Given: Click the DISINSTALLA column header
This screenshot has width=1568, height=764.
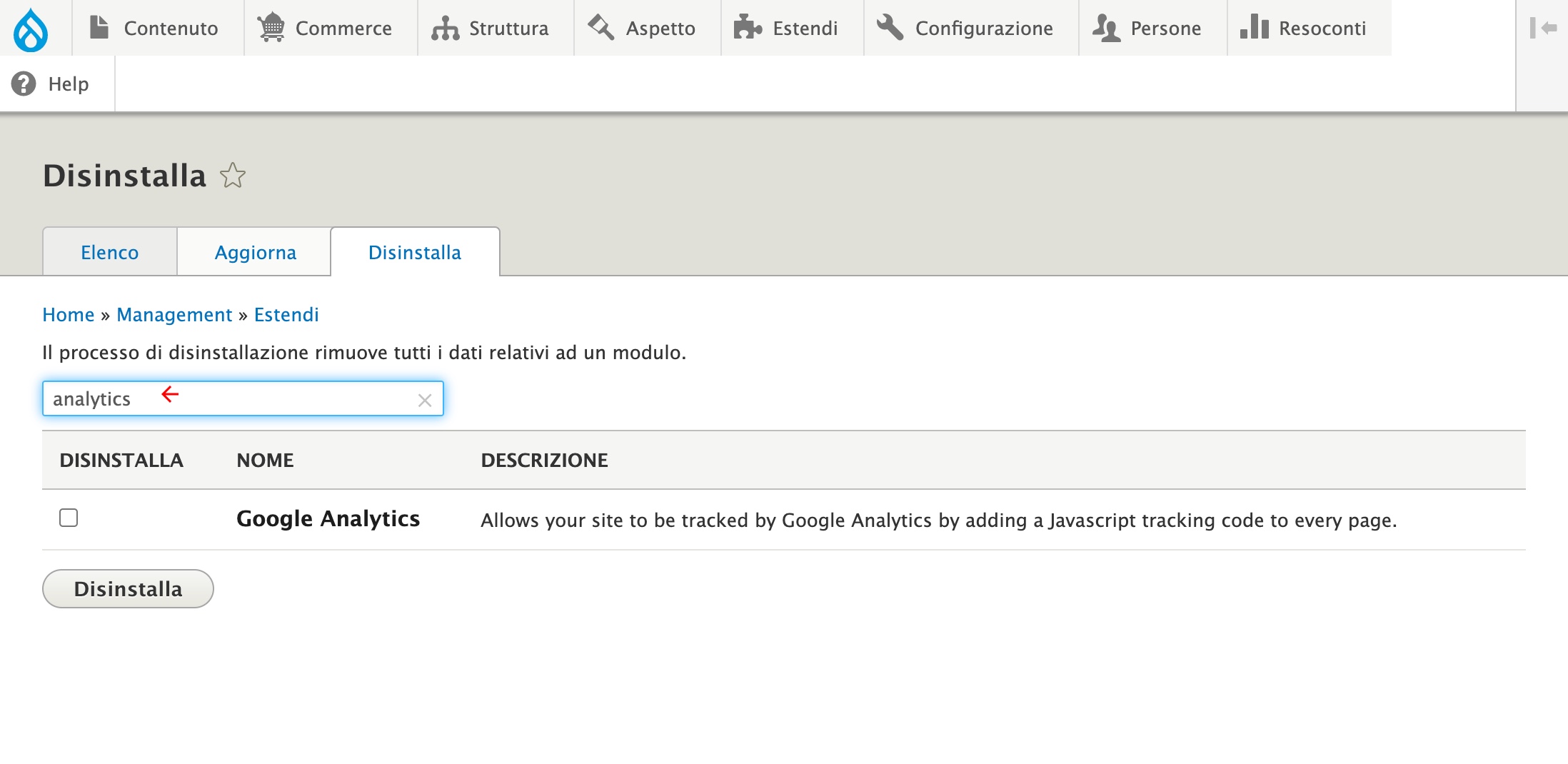Looking at the screenshot, I should [x=121, y=460].
